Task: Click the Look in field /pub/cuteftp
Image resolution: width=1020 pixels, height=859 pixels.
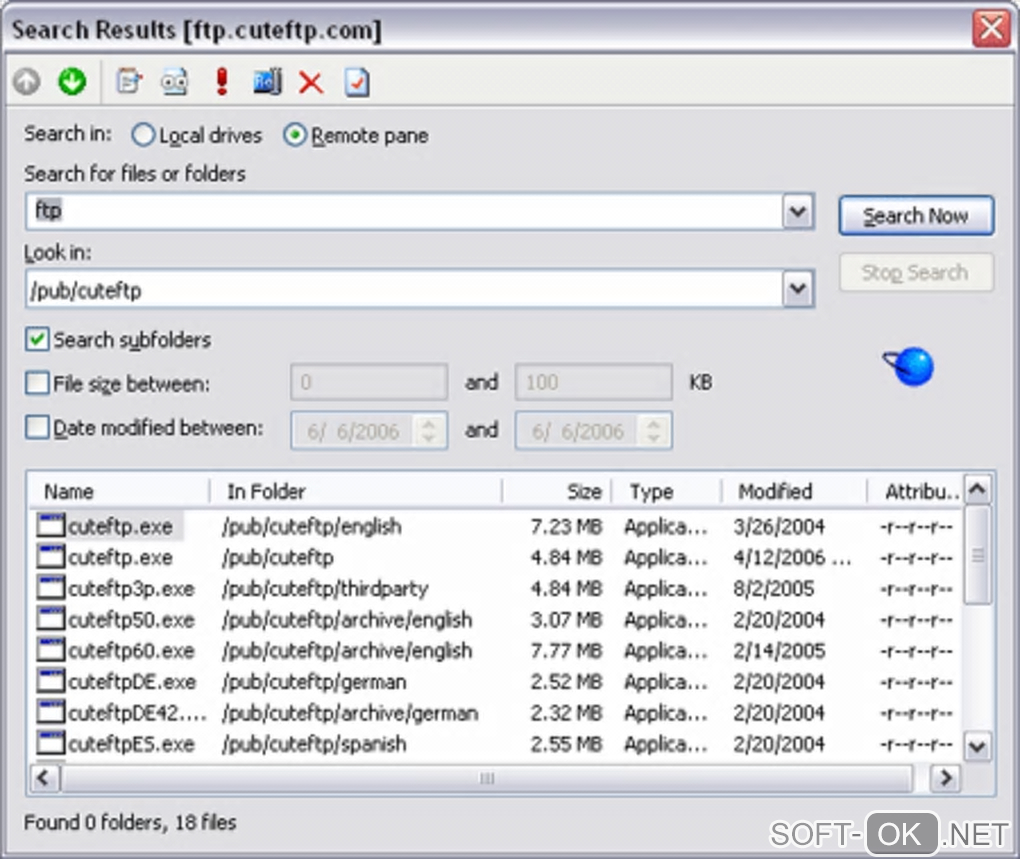Action: [x=405, y=289]
